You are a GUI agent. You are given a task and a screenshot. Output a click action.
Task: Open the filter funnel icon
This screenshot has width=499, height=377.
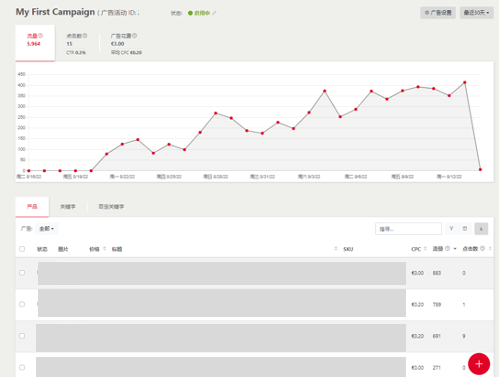pyautogui.click(x=451, y=229)
